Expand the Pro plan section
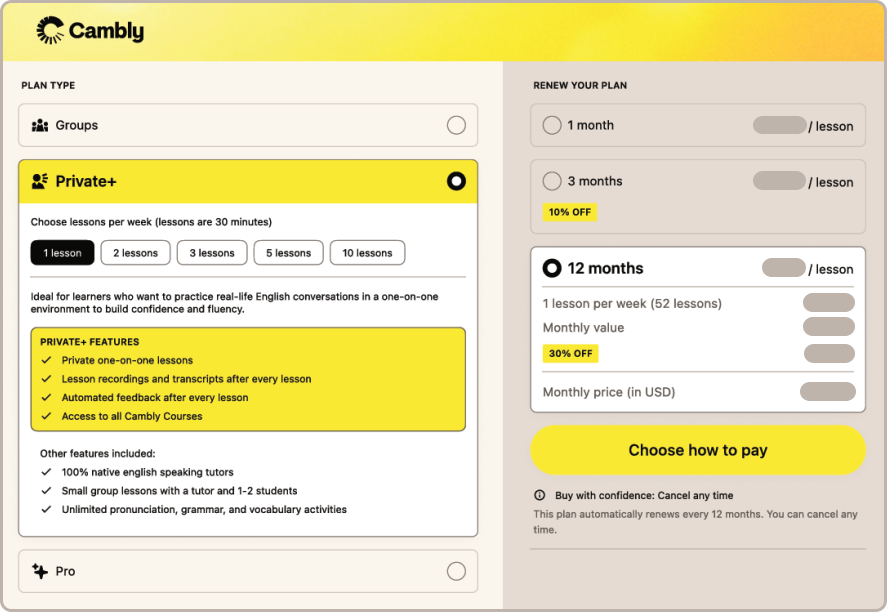Viewport: 887px width, 612px height. [x=248, y=571]
